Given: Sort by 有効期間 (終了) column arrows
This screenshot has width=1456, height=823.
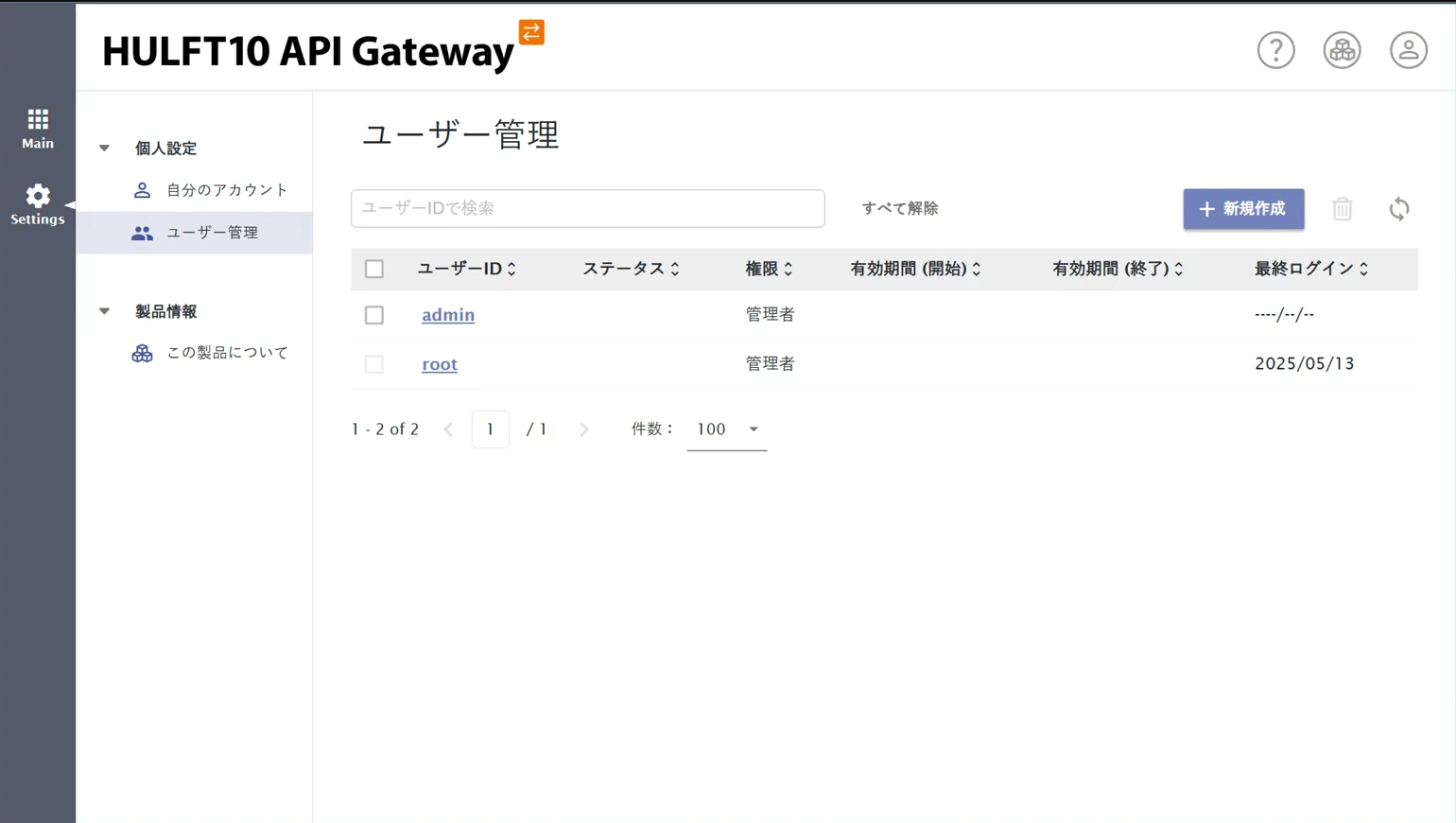Looking at the screenshot, I should (x=1179, y=269).
